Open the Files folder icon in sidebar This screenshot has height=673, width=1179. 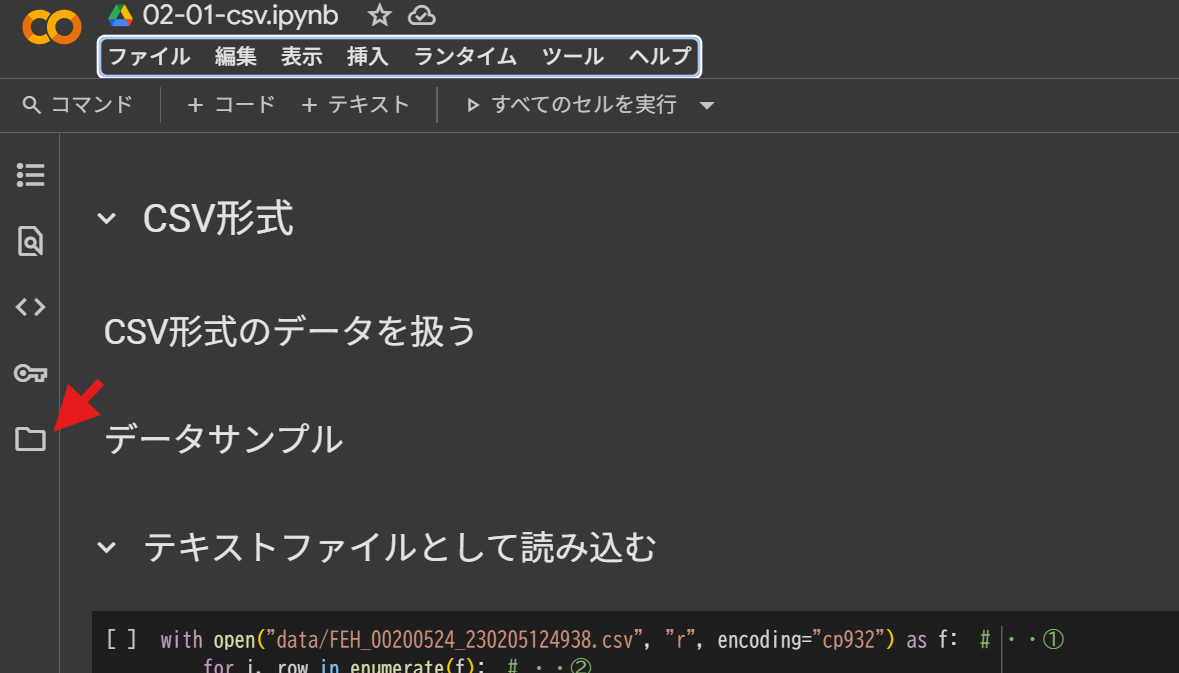pos(31,439)
